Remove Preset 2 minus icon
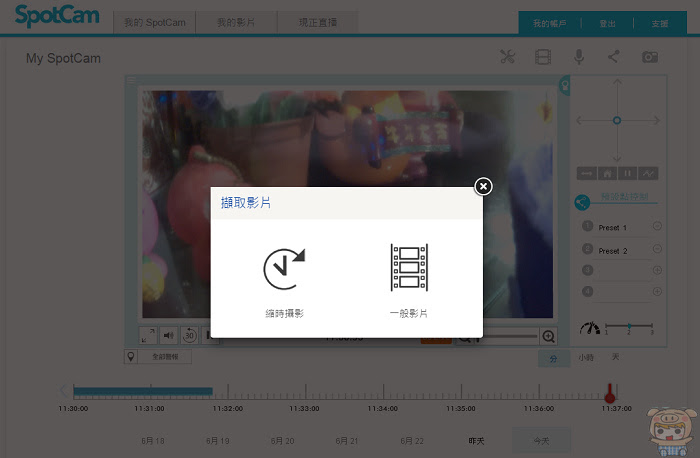This screenshot has height=458, width=700. [x=657, y=249]
